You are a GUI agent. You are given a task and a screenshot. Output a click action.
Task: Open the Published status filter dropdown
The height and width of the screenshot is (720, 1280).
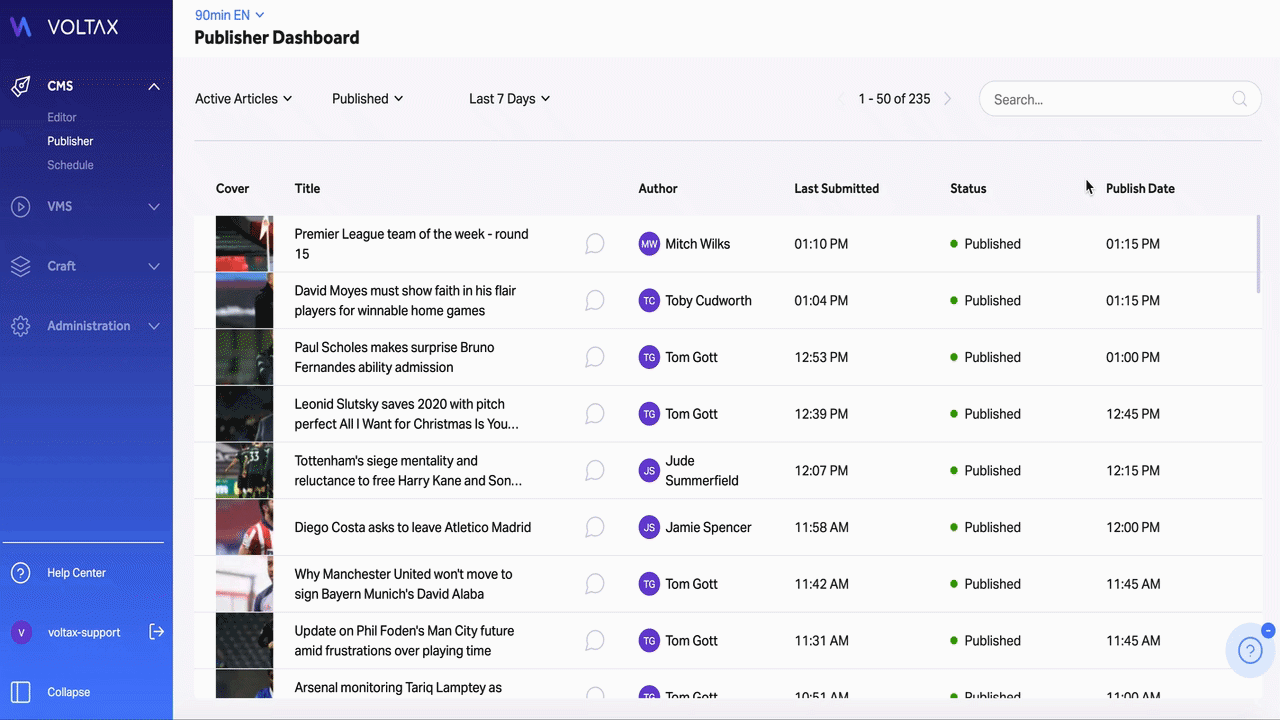367,99
